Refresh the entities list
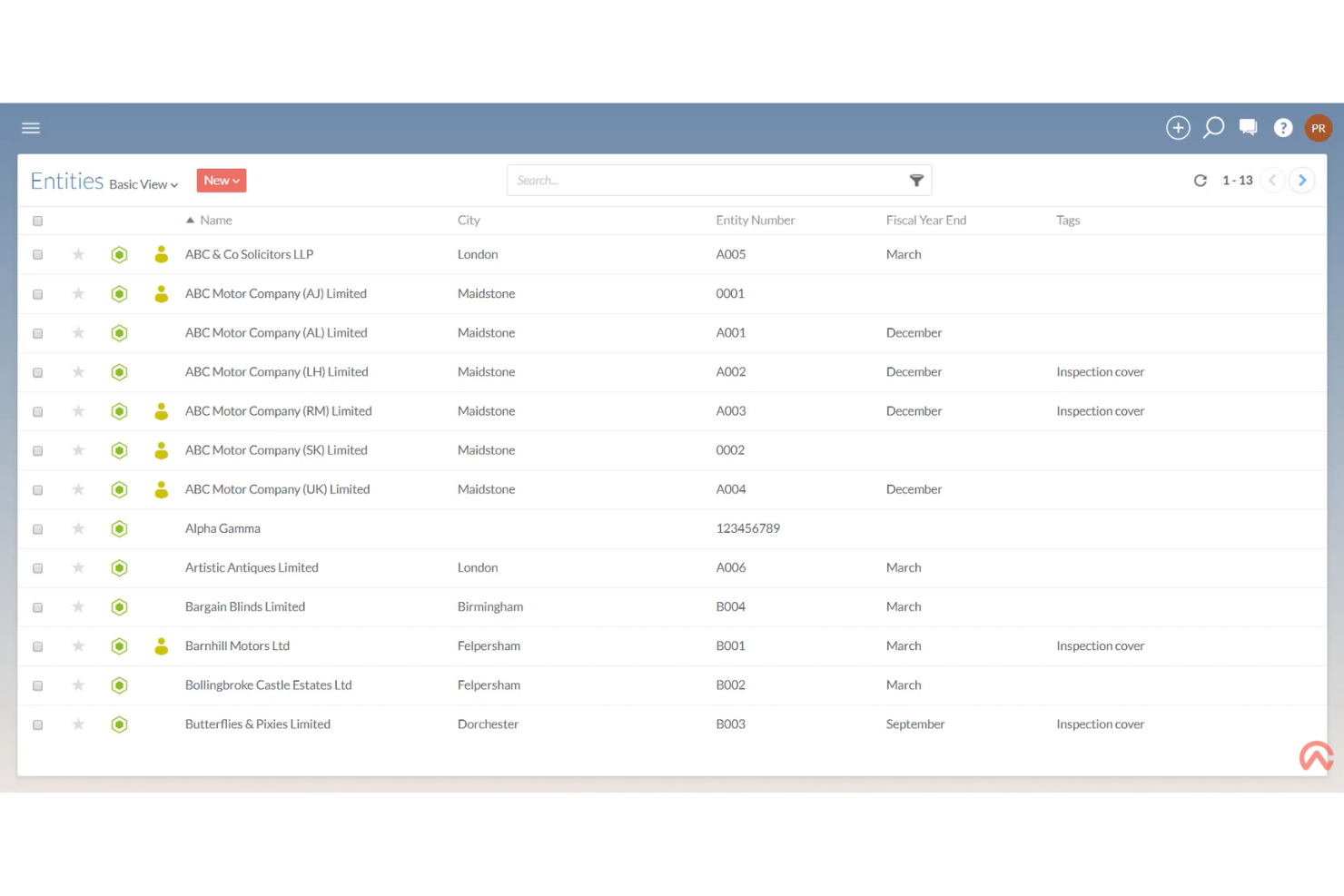 (1201, 180)
